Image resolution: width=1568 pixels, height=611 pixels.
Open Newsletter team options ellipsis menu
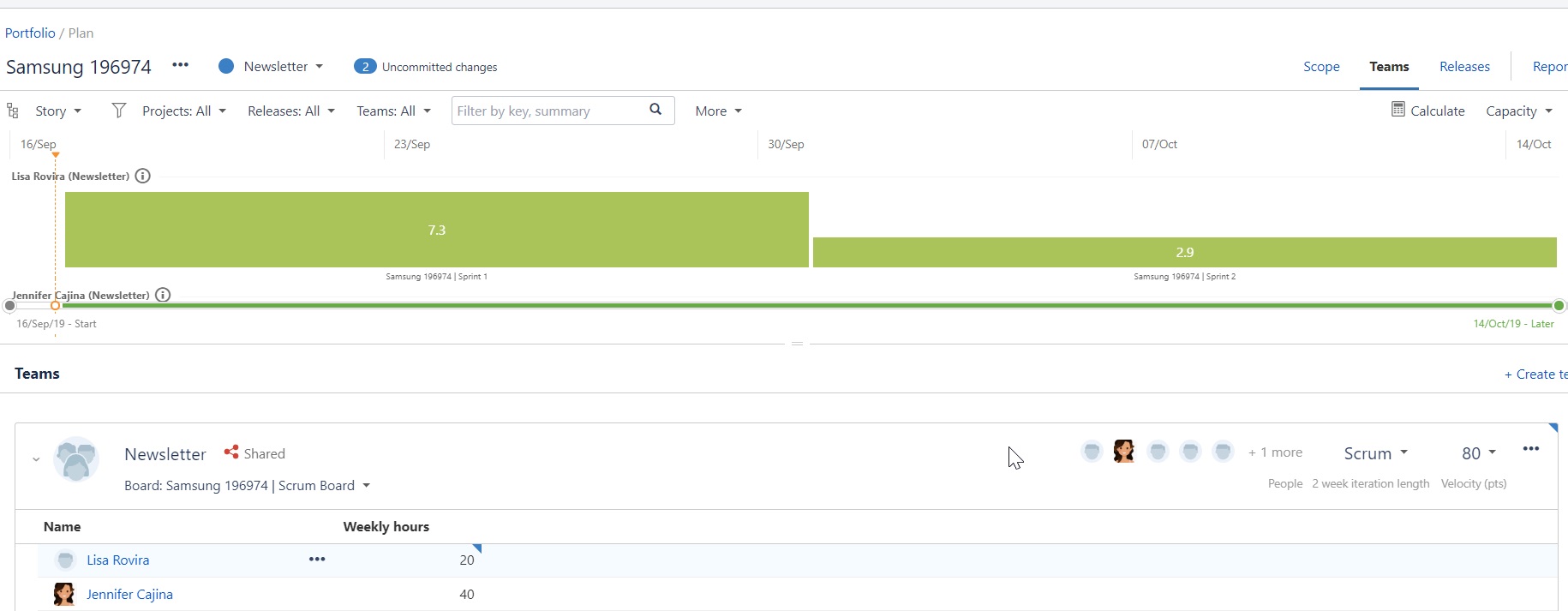point(1531,449)
